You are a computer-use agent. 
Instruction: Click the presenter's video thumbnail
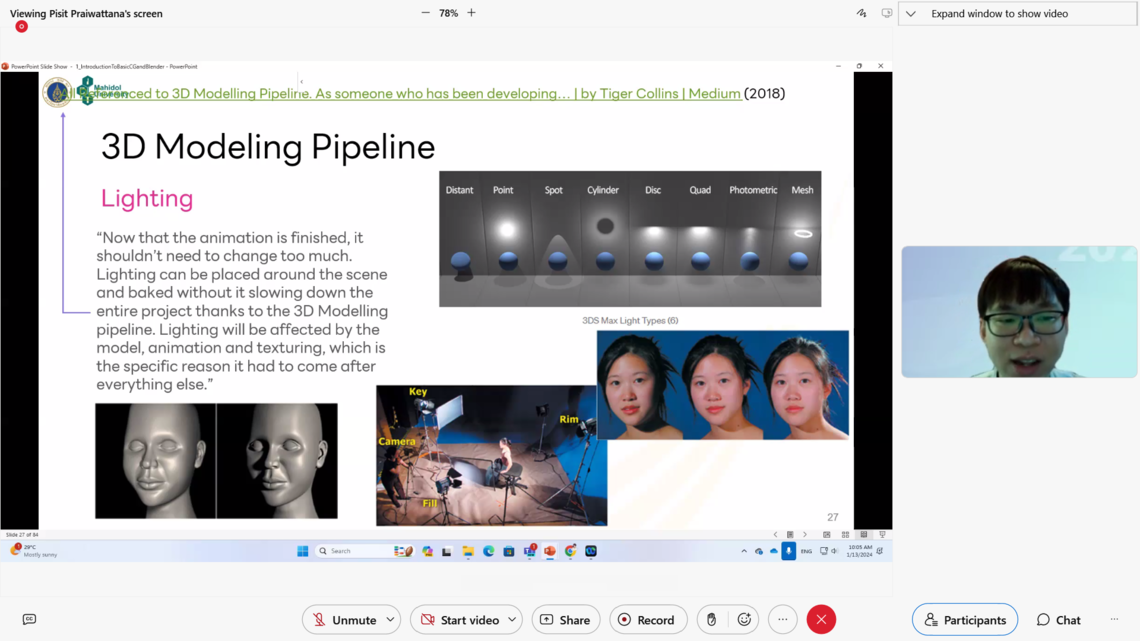(1018, 312)
